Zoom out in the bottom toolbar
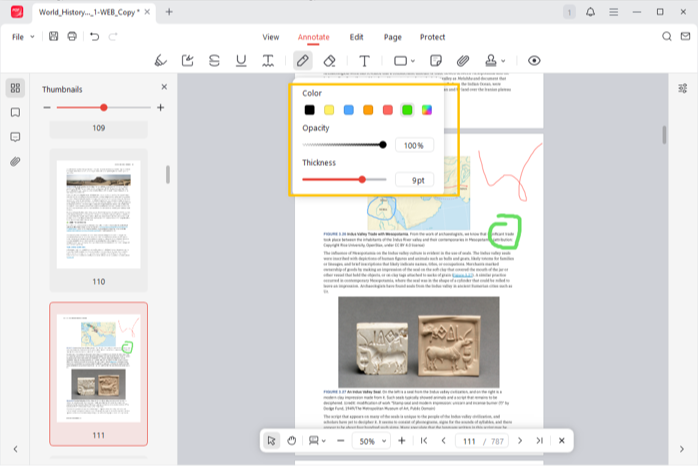This screenshot has height=466, width=700. point(341,441)
